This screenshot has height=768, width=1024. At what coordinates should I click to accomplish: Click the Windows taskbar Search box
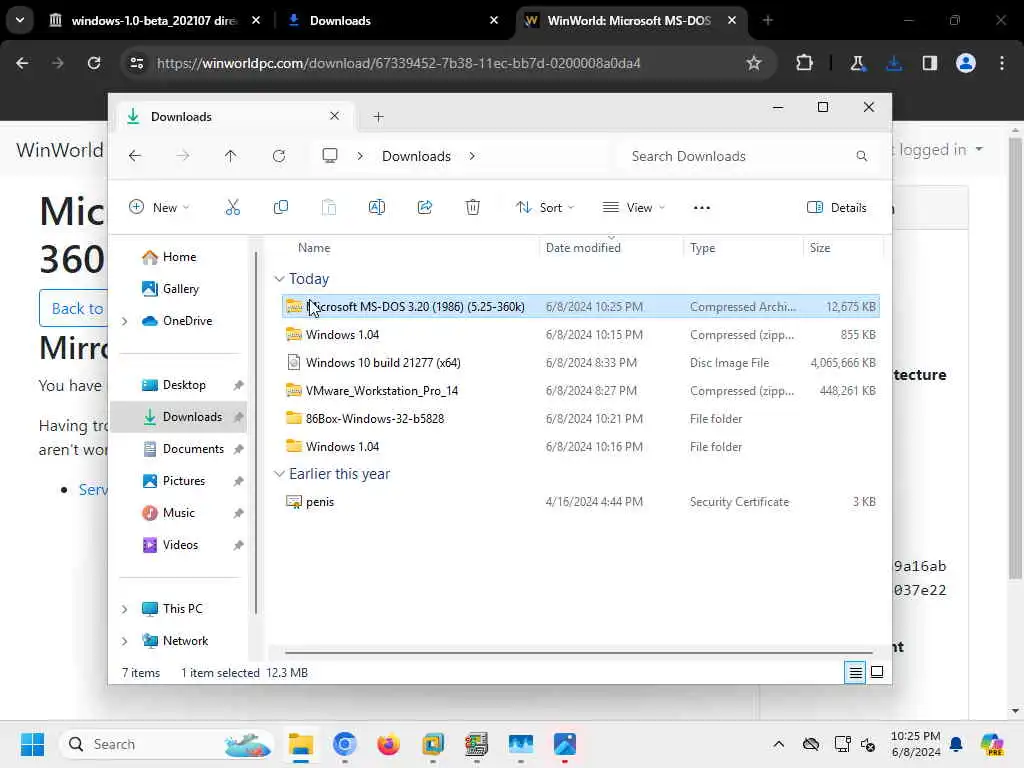coord(167,744)
